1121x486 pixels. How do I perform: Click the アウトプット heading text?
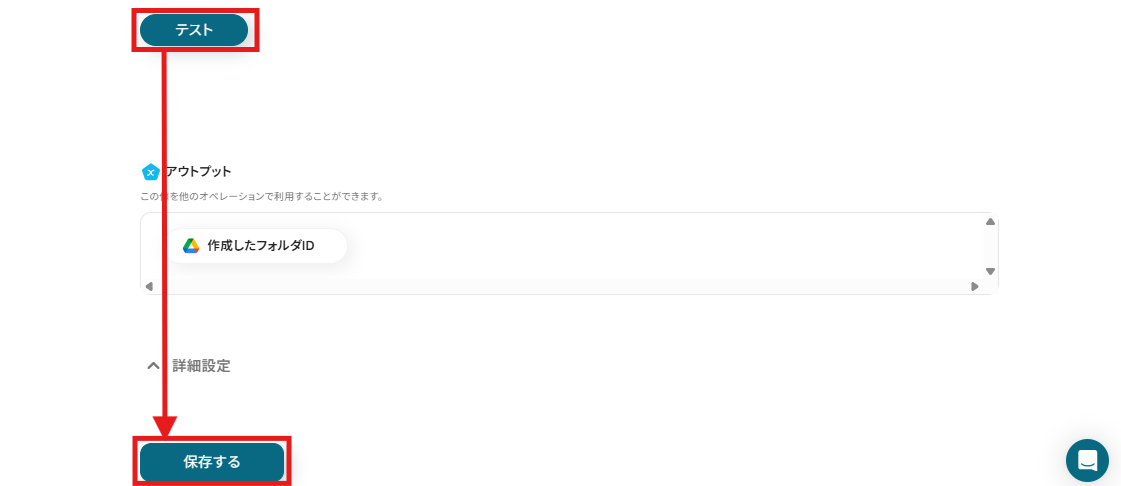(198, 172)
